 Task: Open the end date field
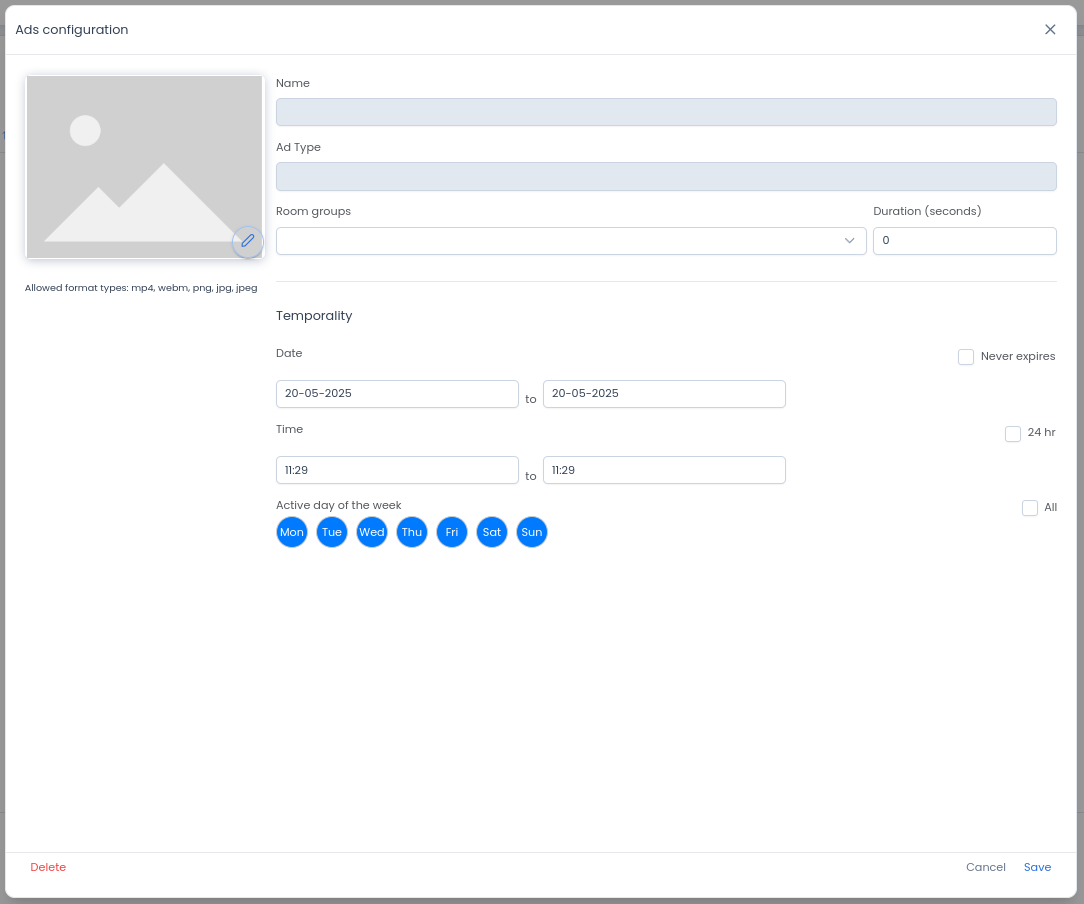point(664,394)
